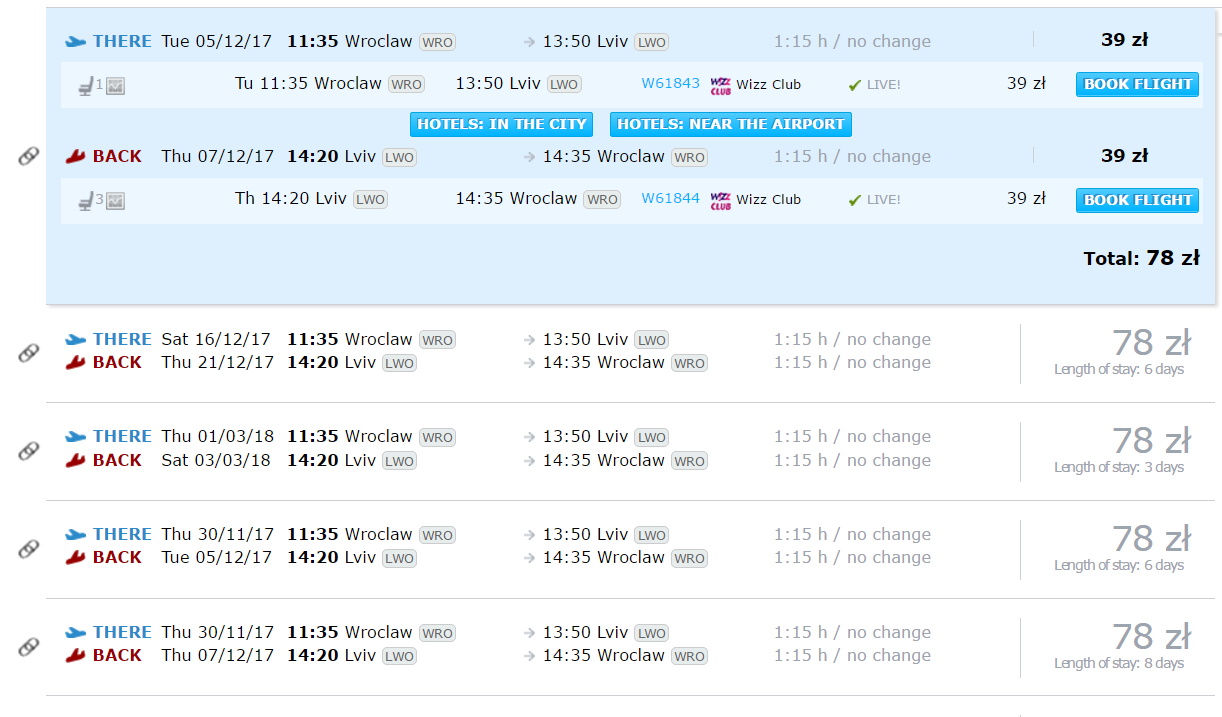This screenshot has height=717, width=1222.
Task: Select the Sat 03/03/18 return date
Action: coord(216,460)
